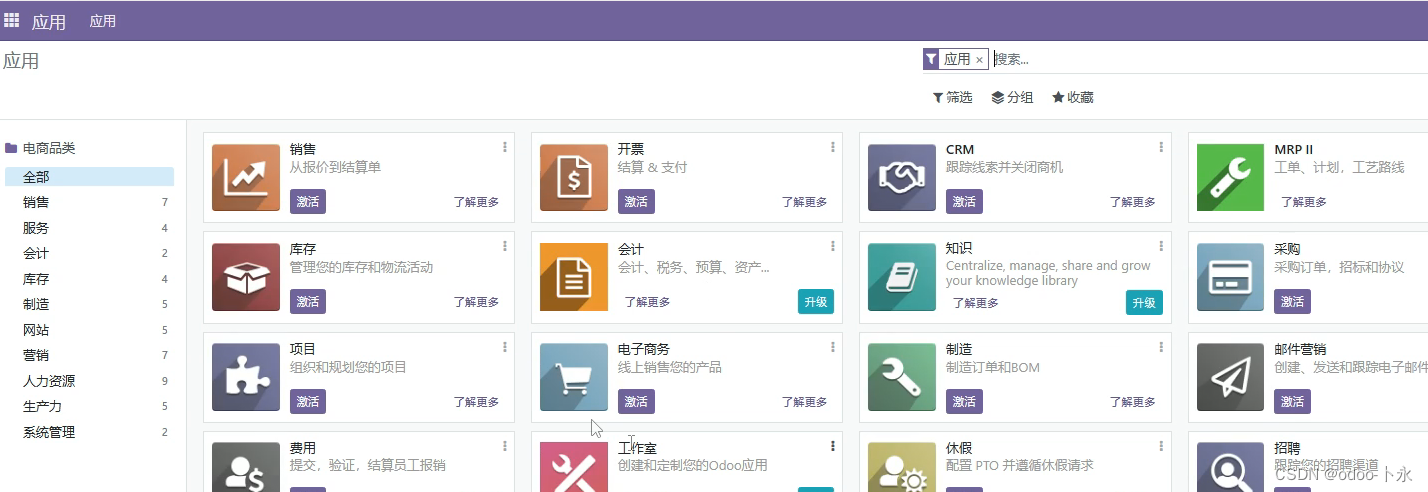1428x492 pixels.
Task: Activate the 电子商务 app
Action: [636, 401]
